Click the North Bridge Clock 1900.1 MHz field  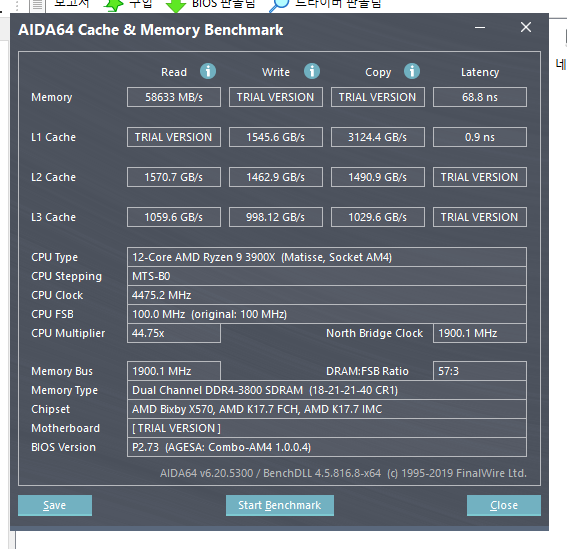click(480, 333)
